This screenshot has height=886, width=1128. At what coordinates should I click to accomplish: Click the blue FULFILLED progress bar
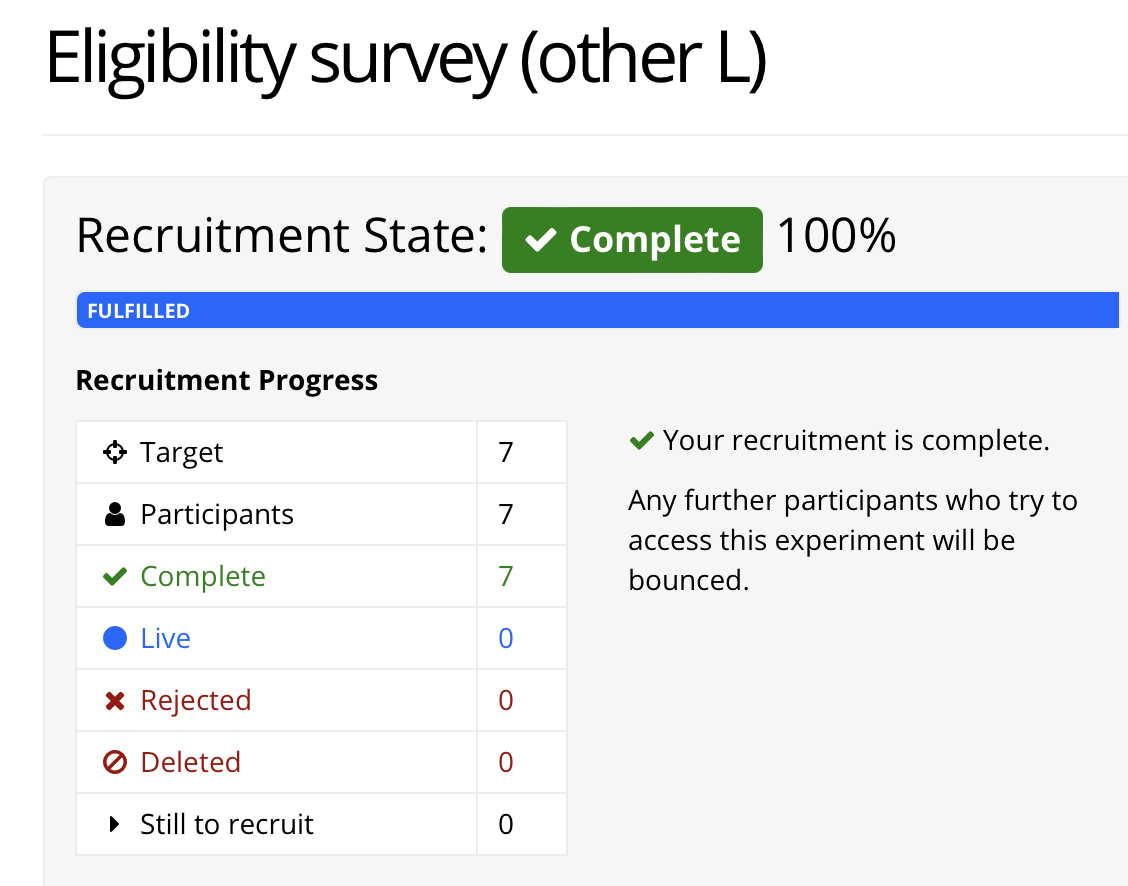click(597, 311)
